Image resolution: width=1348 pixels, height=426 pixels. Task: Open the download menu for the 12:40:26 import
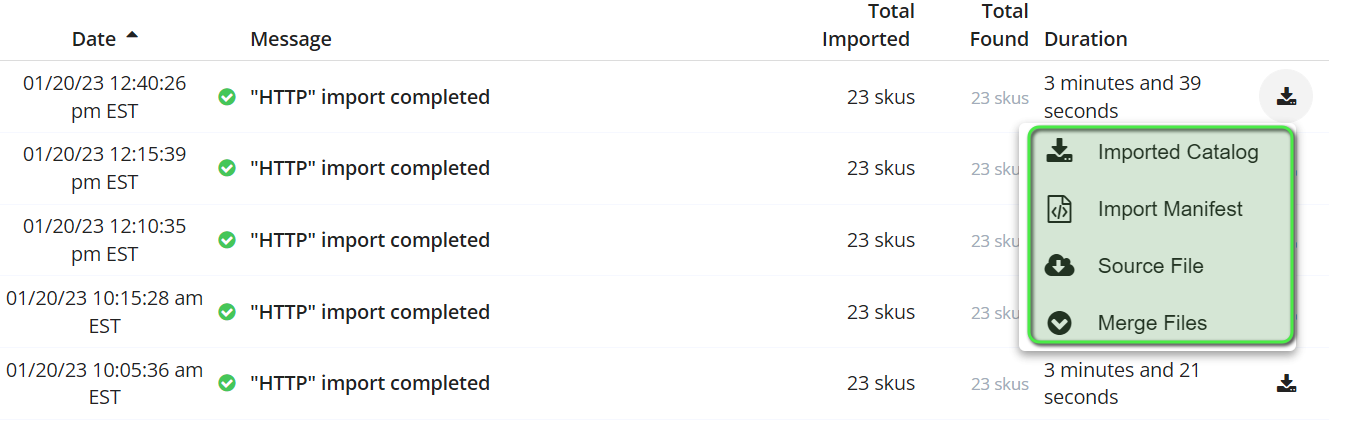1286,97
